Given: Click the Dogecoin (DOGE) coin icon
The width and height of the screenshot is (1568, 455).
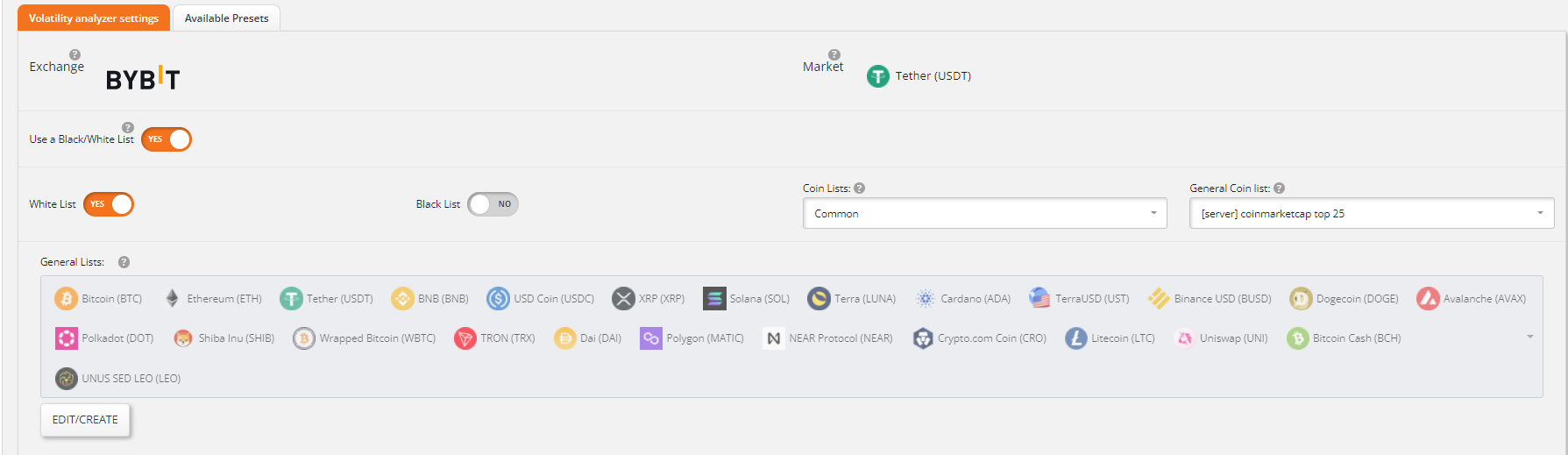Looking at the screenshot, I should (1301, 299).
